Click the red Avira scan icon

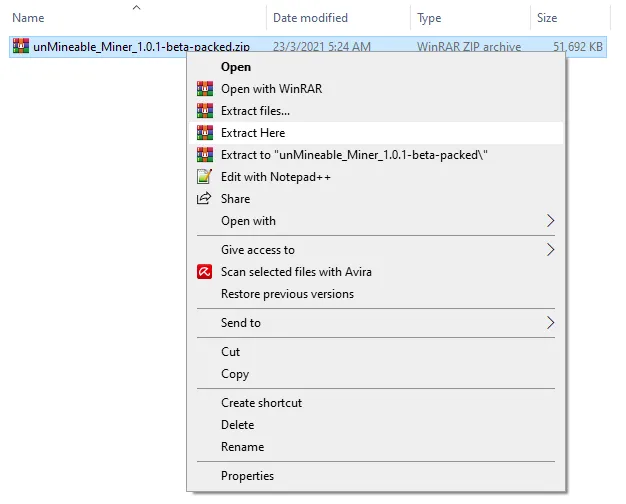pyautogui.click(x=204, y=272)
